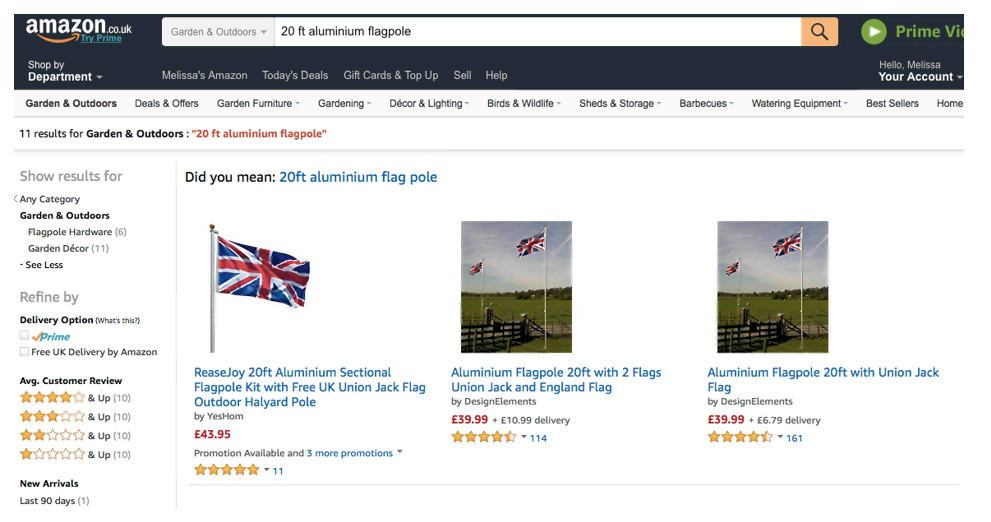Click the green Prime Video play icon
991x522 pixels.
tap(874, 32)
